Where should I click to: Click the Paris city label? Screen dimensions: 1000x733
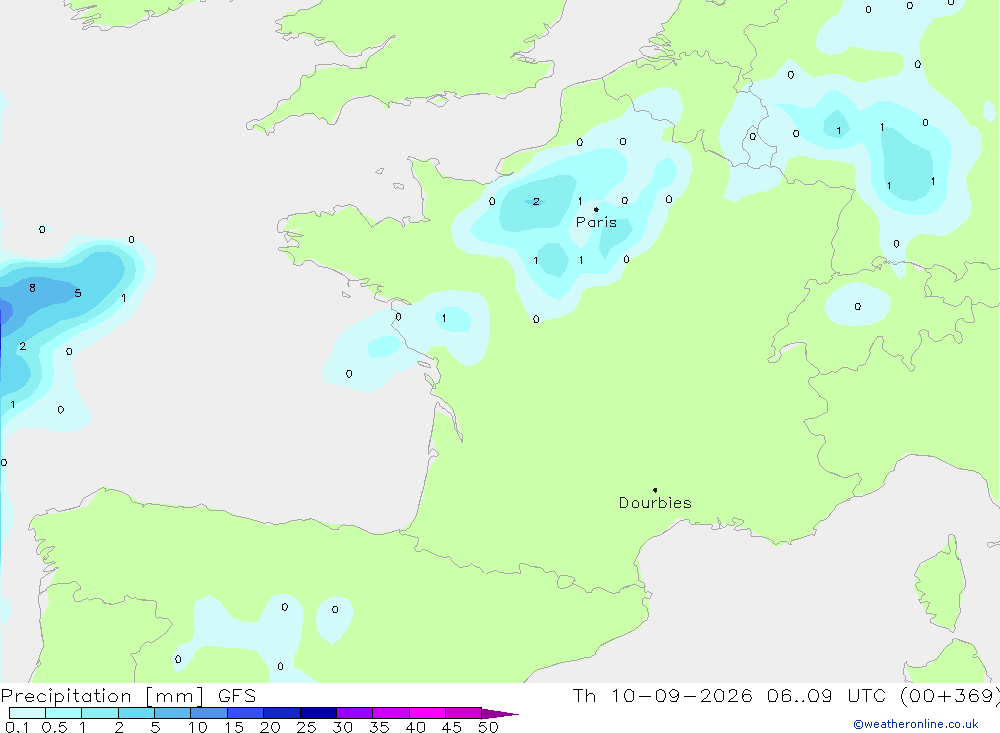596,222
